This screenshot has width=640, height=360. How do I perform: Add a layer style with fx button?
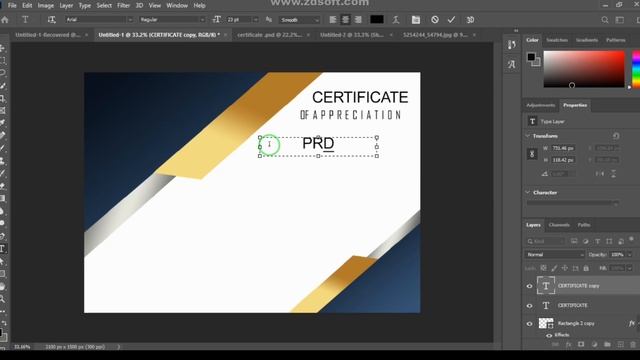(568, 344)
